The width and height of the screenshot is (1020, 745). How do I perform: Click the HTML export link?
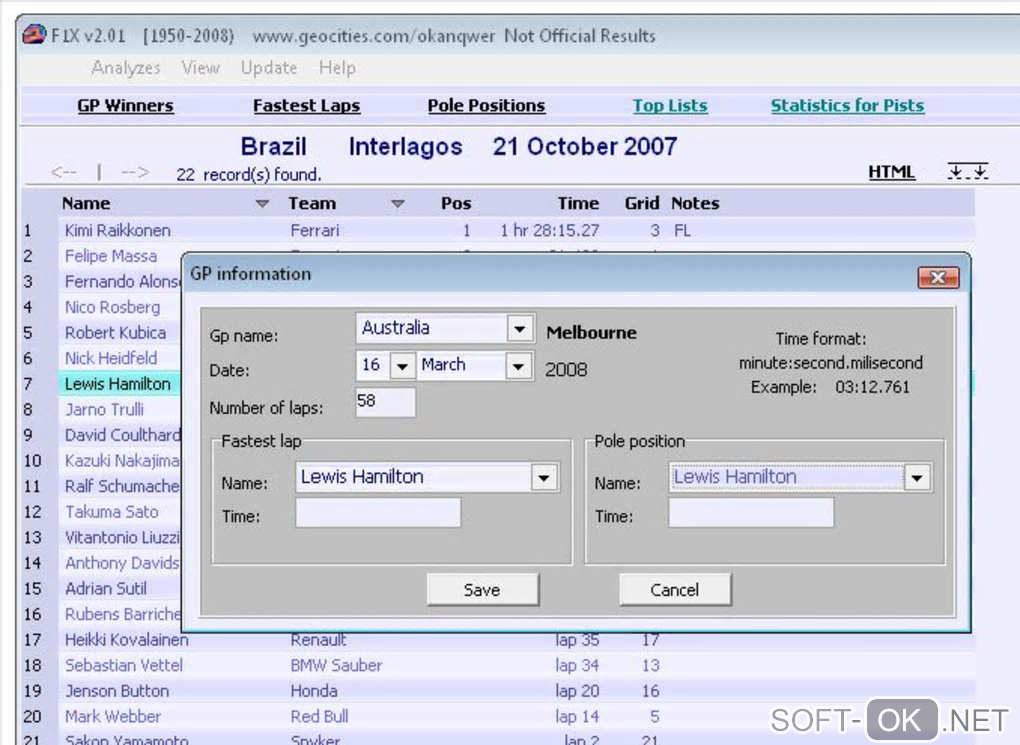click(891, 172)
